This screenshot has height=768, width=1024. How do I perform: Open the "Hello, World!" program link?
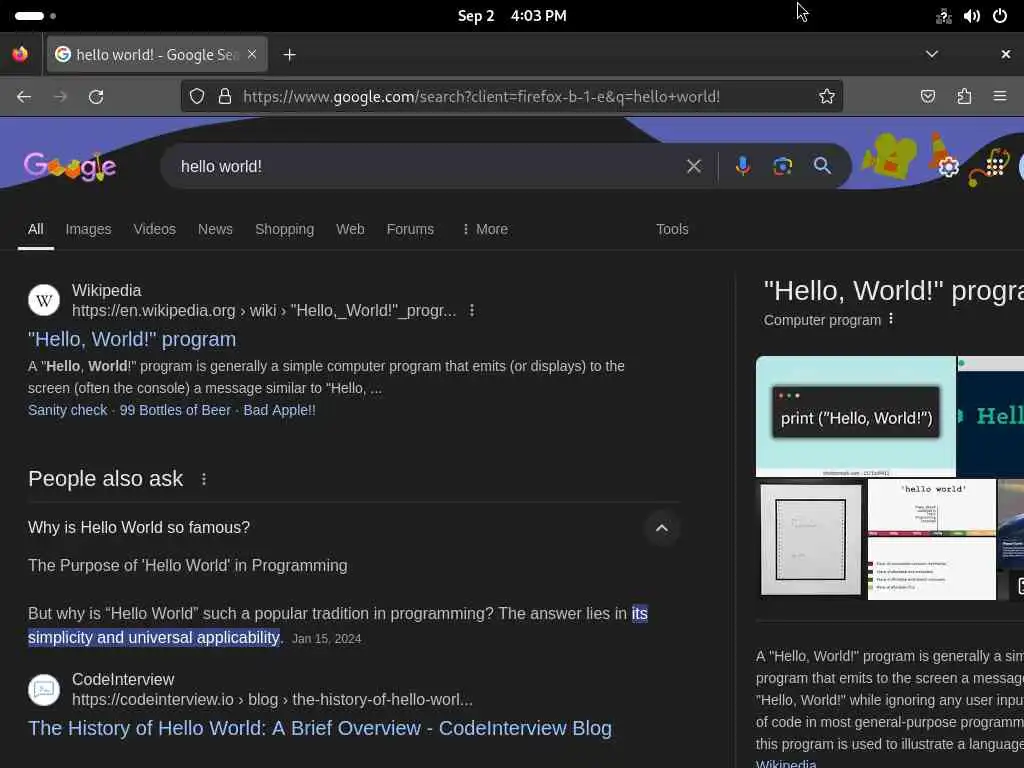click(132, 340)
